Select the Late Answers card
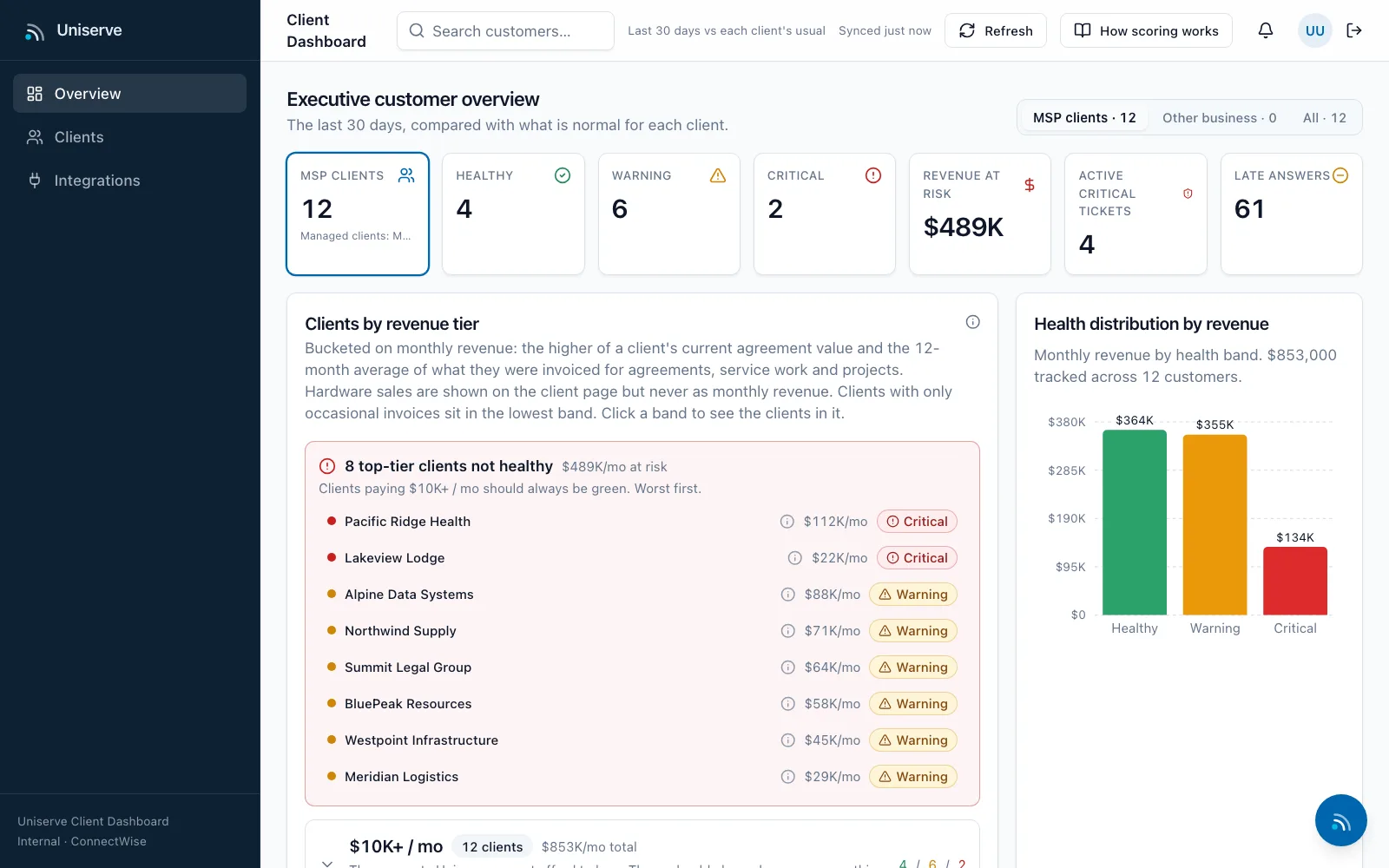Image resolution: width=1389 pixels, height=868 pixels. [1292, 214]
